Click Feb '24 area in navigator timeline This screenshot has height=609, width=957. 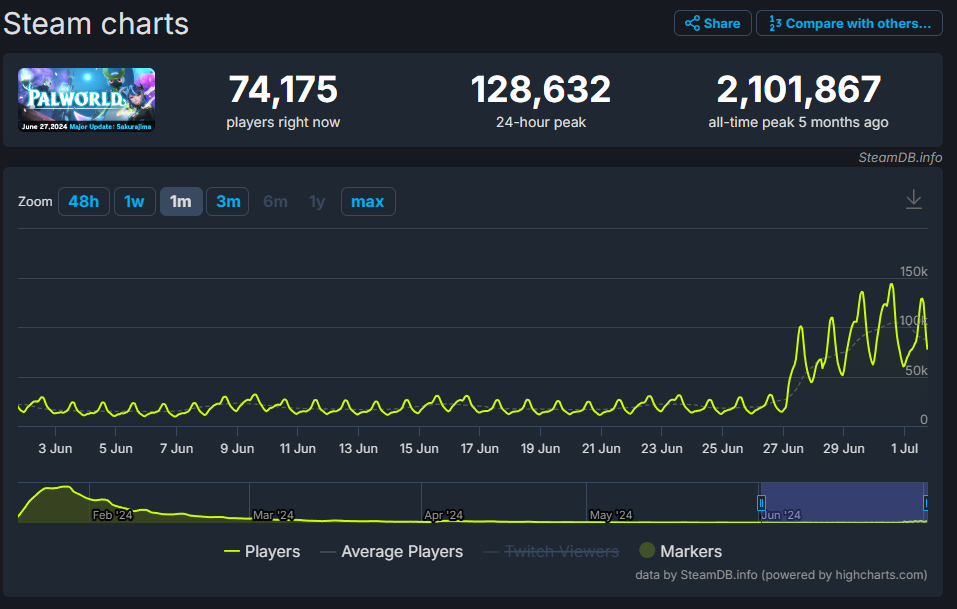tap(112, 514)
